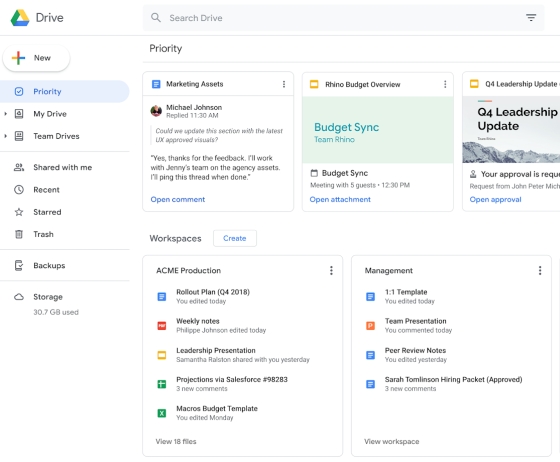Click View 18 files link
Screen dimensions: 560x462
point(176,442)
